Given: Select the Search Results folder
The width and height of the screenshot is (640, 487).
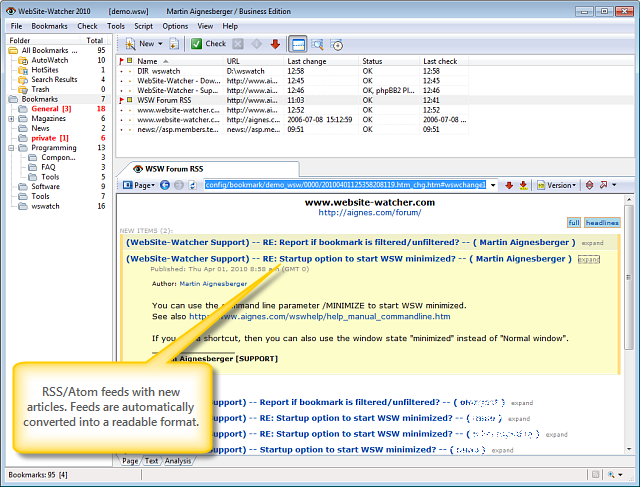Looking at the screenshot, I should coord(54,80).
